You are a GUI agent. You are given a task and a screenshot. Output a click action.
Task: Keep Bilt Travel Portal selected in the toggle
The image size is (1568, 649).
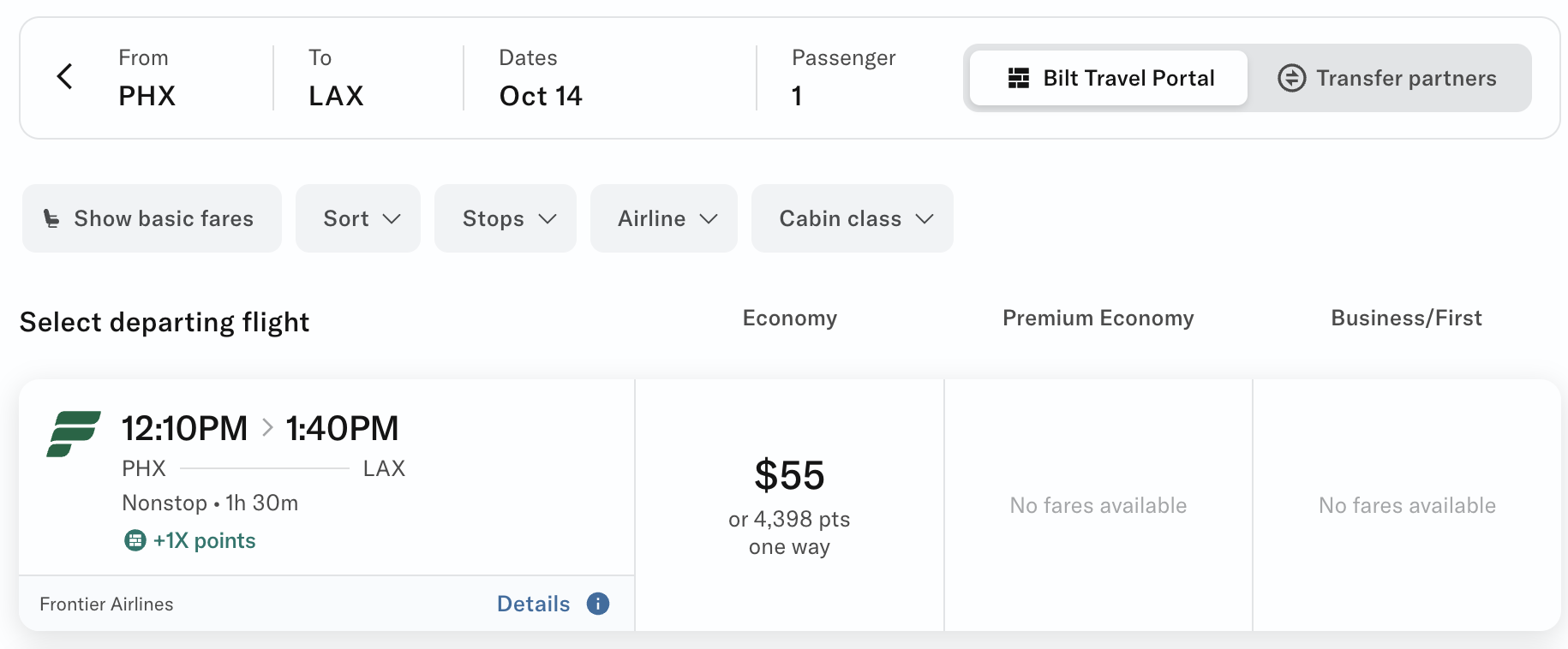[x=1106, y=78]
